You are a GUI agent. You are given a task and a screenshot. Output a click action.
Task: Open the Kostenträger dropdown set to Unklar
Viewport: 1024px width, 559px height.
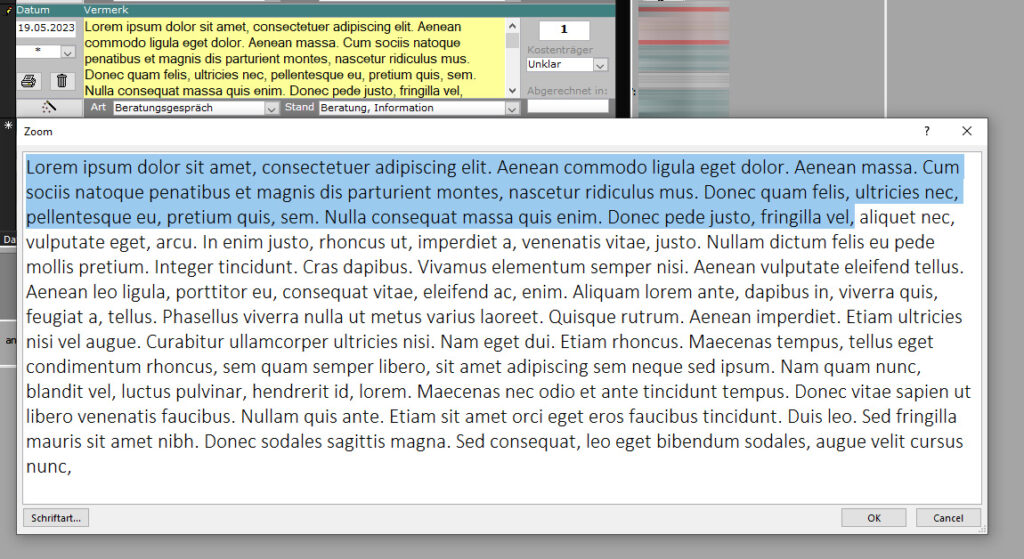pyautogui.click(x=600, y=65)
